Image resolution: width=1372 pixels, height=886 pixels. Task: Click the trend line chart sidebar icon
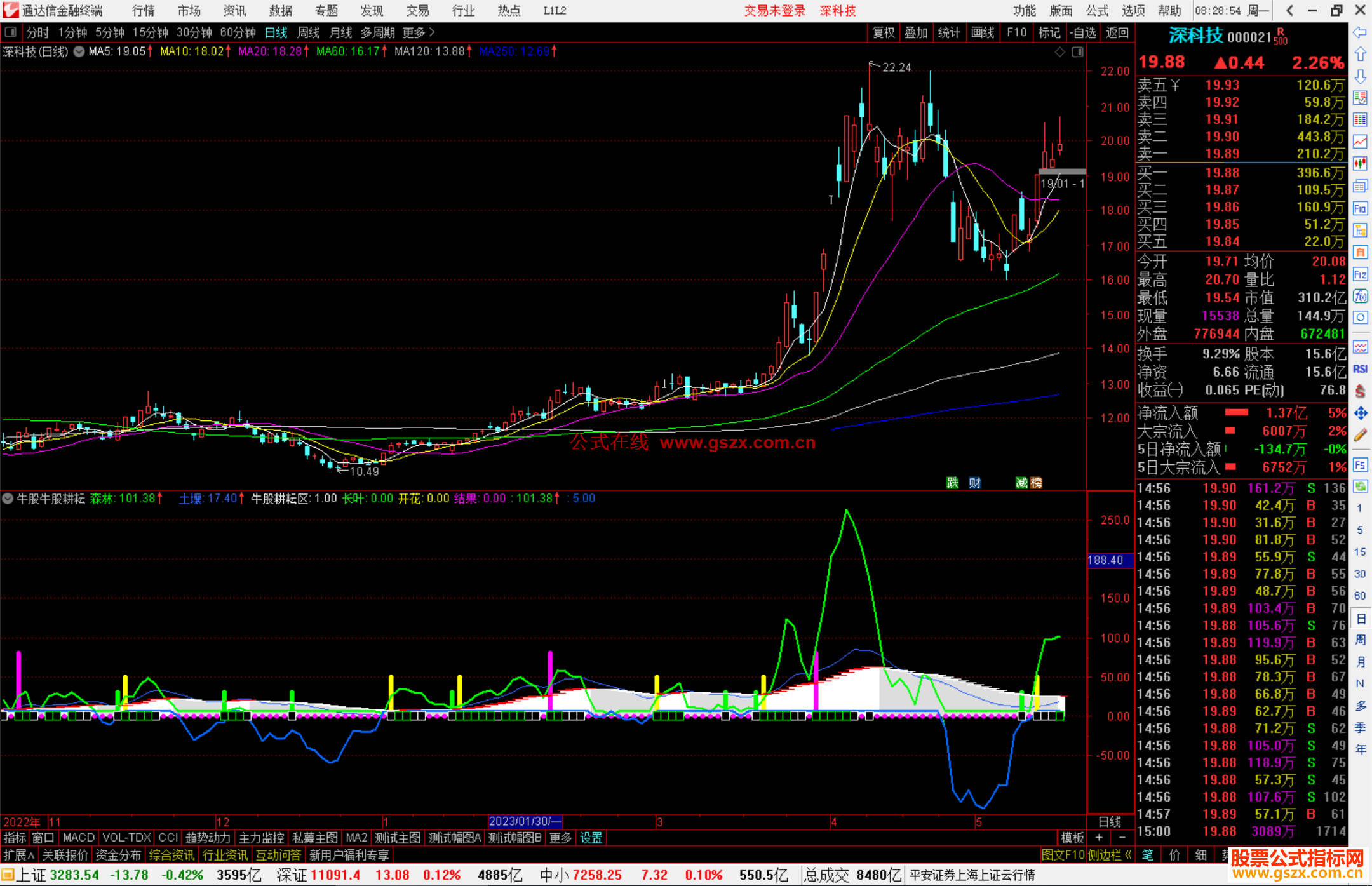click(x=1360, y=141)
